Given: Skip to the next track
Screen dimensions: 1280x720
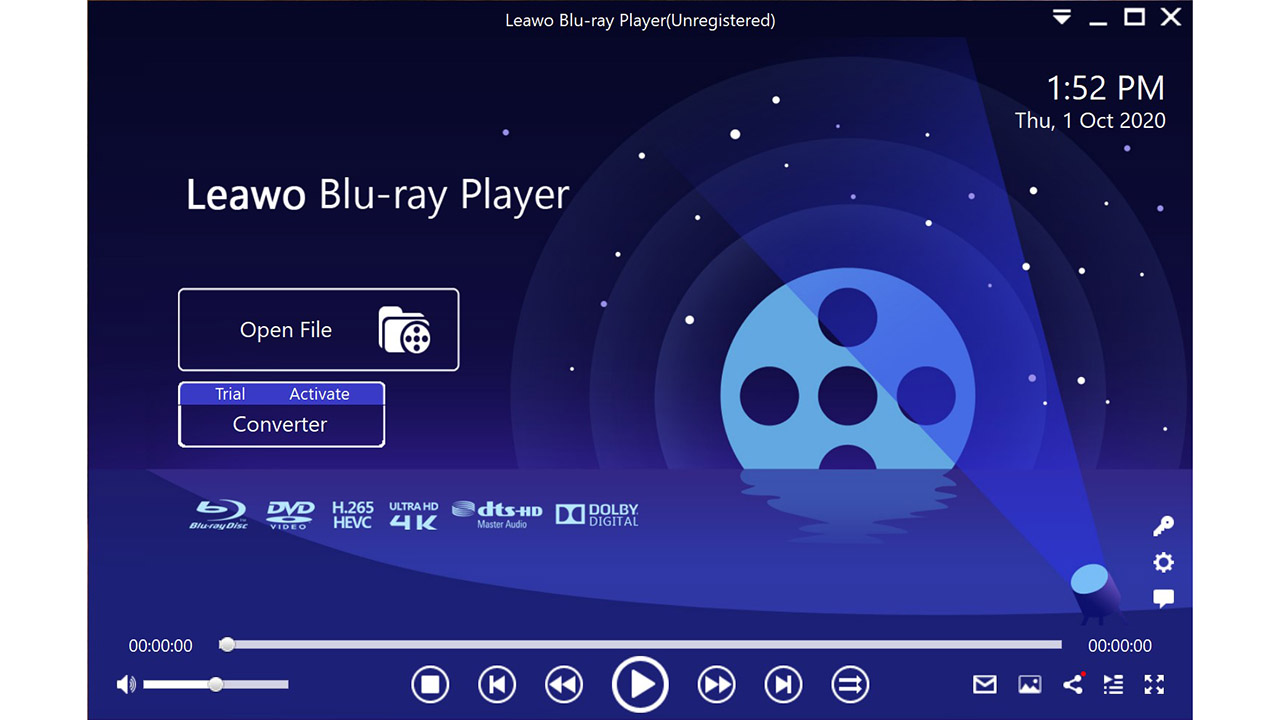Looking at the screenshot, I should (x=783, y=685).
